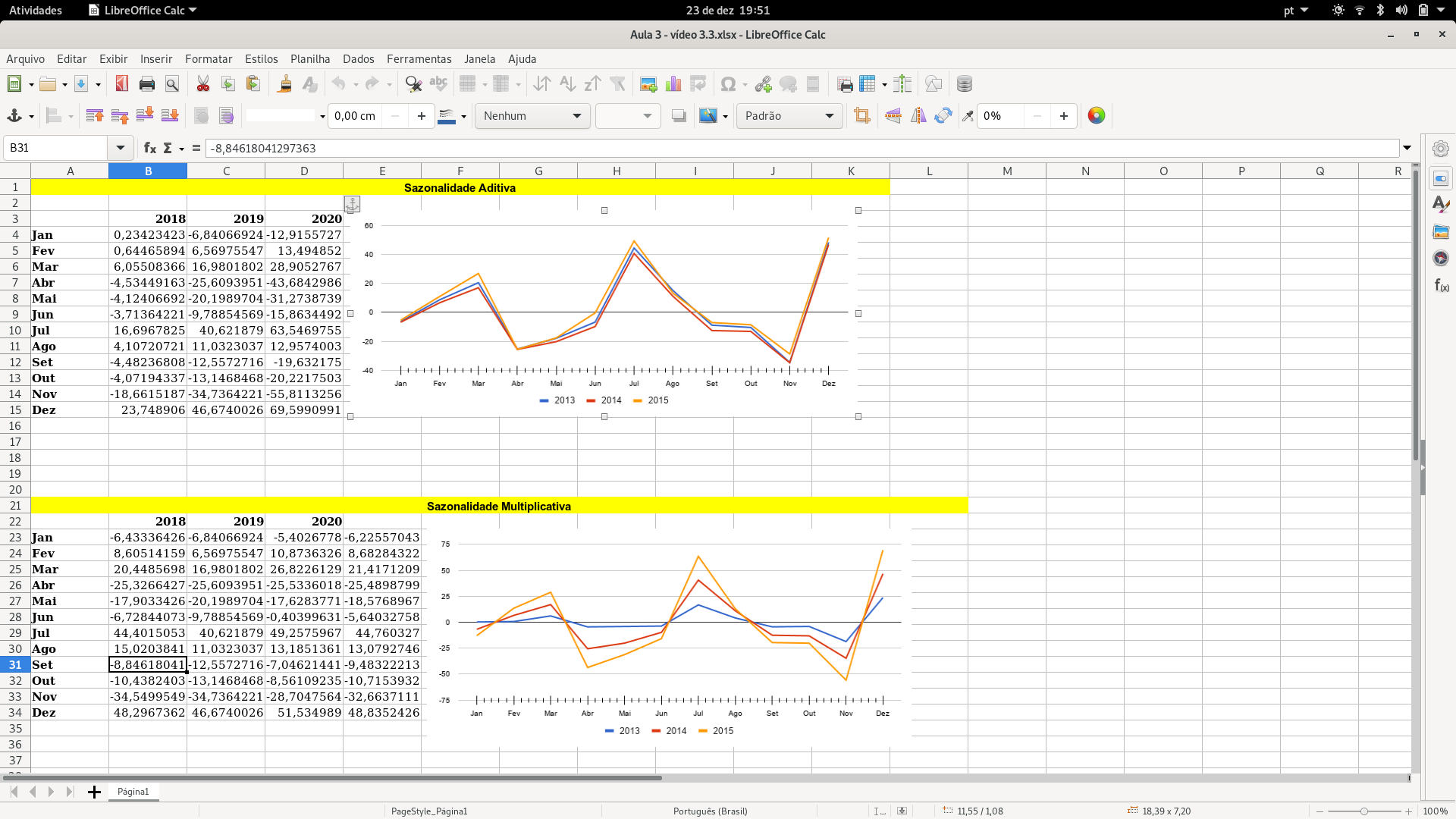Screen dimensions: 1456x819
Task: Open the Arquivo menu
Action: click(25, 58)
